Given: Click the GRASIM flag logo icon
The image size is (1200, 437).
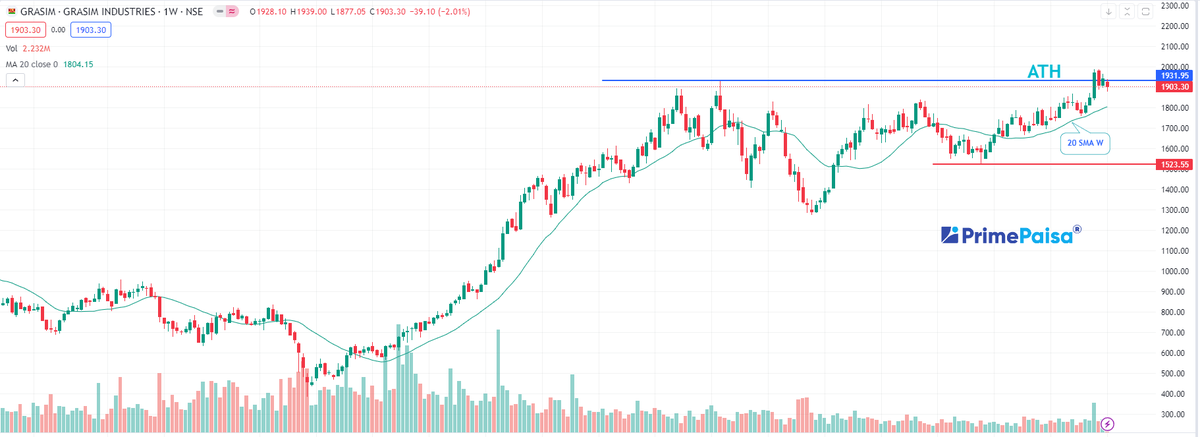Looking at the screenshot, I should 10,11.
